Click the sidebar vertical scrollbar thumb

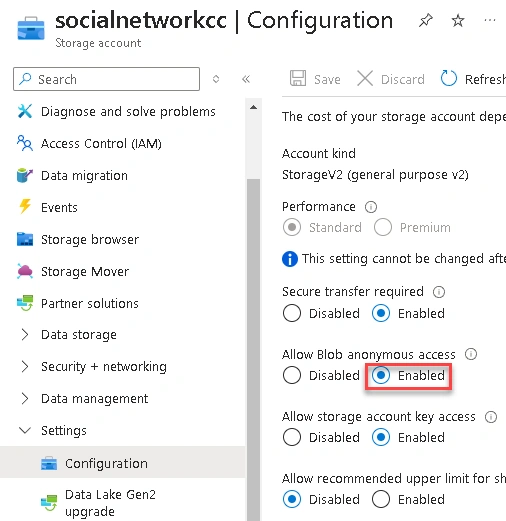point(253,350)
